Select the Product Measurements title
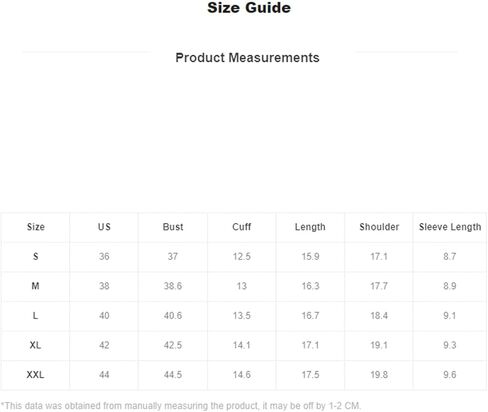Image resolution: width=488 pixels, height=412 pixels. point(247,58)
